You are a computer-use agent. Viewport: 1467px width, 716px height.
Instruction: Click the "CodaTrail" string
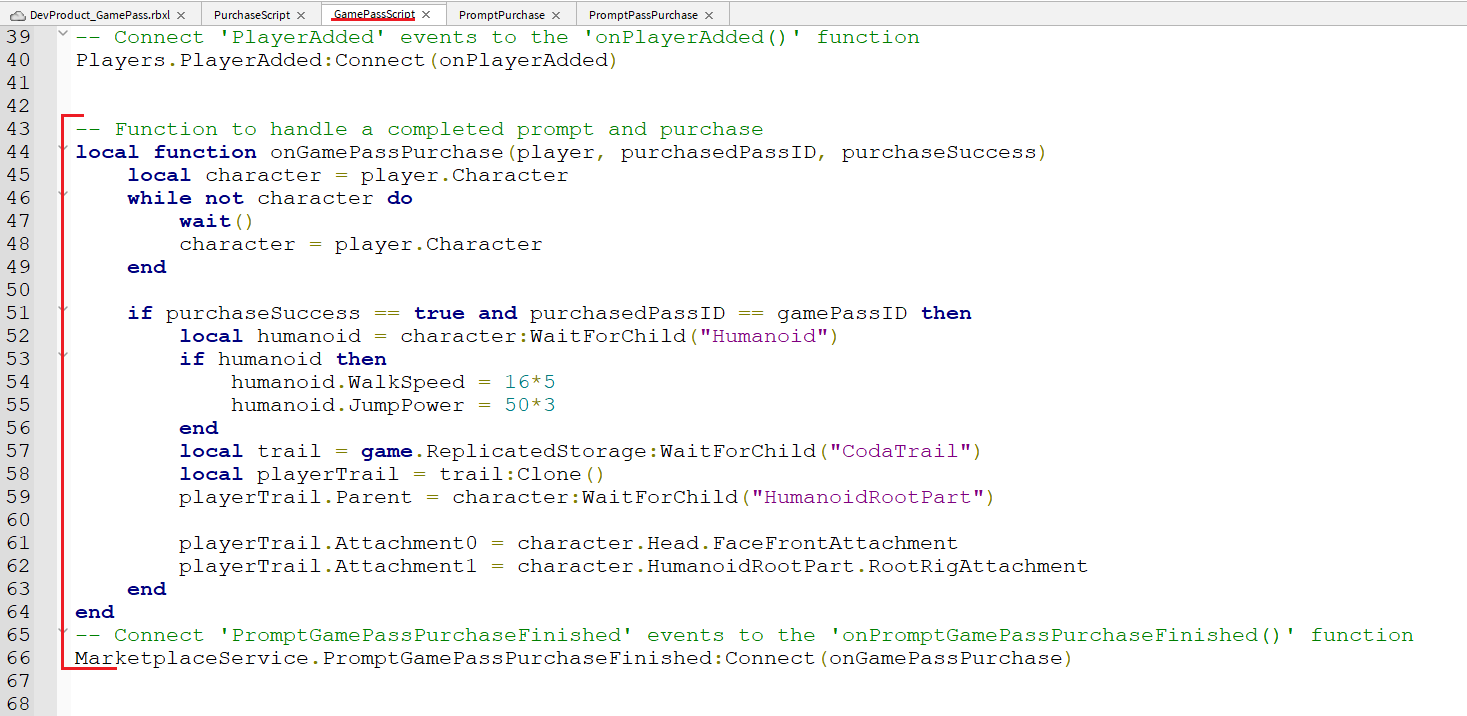pyautogui.click(x=900, y=451)
